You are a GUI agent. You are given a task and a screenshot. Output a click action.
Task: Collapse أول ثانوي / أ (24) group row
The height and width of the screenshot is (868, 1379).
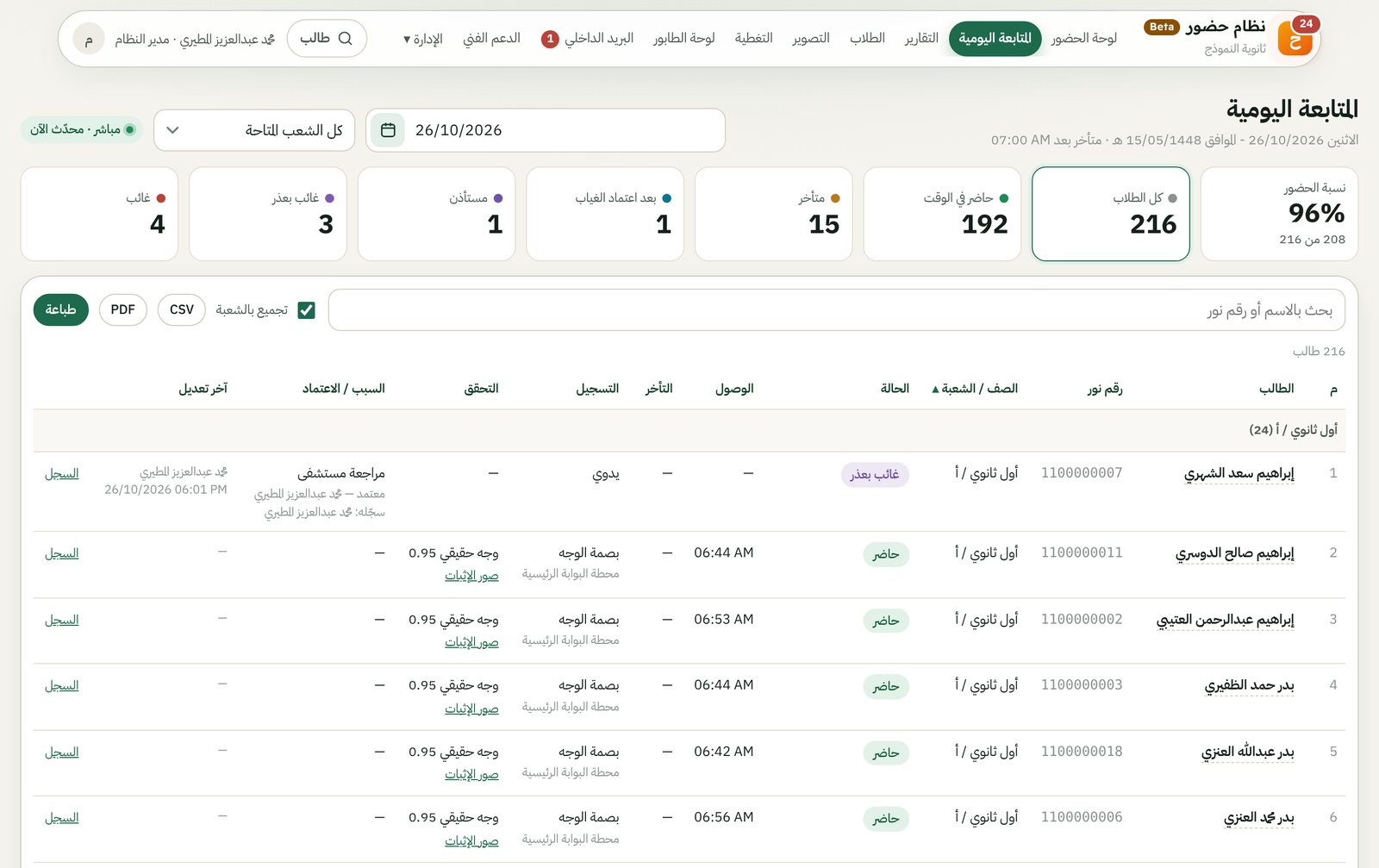[689, 429]
